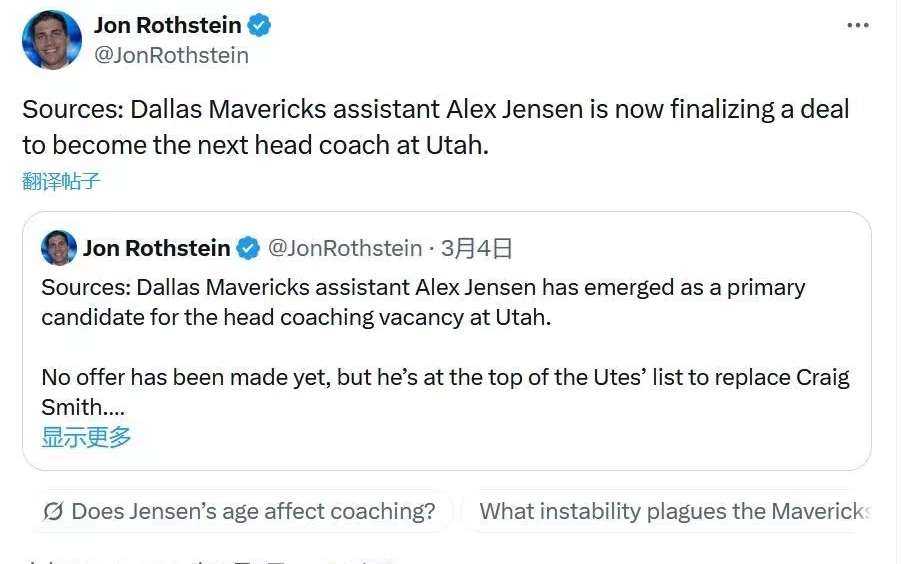Click Jon Rothstein's large profile avatar
The image size is (902, 564).
[51, 40]
